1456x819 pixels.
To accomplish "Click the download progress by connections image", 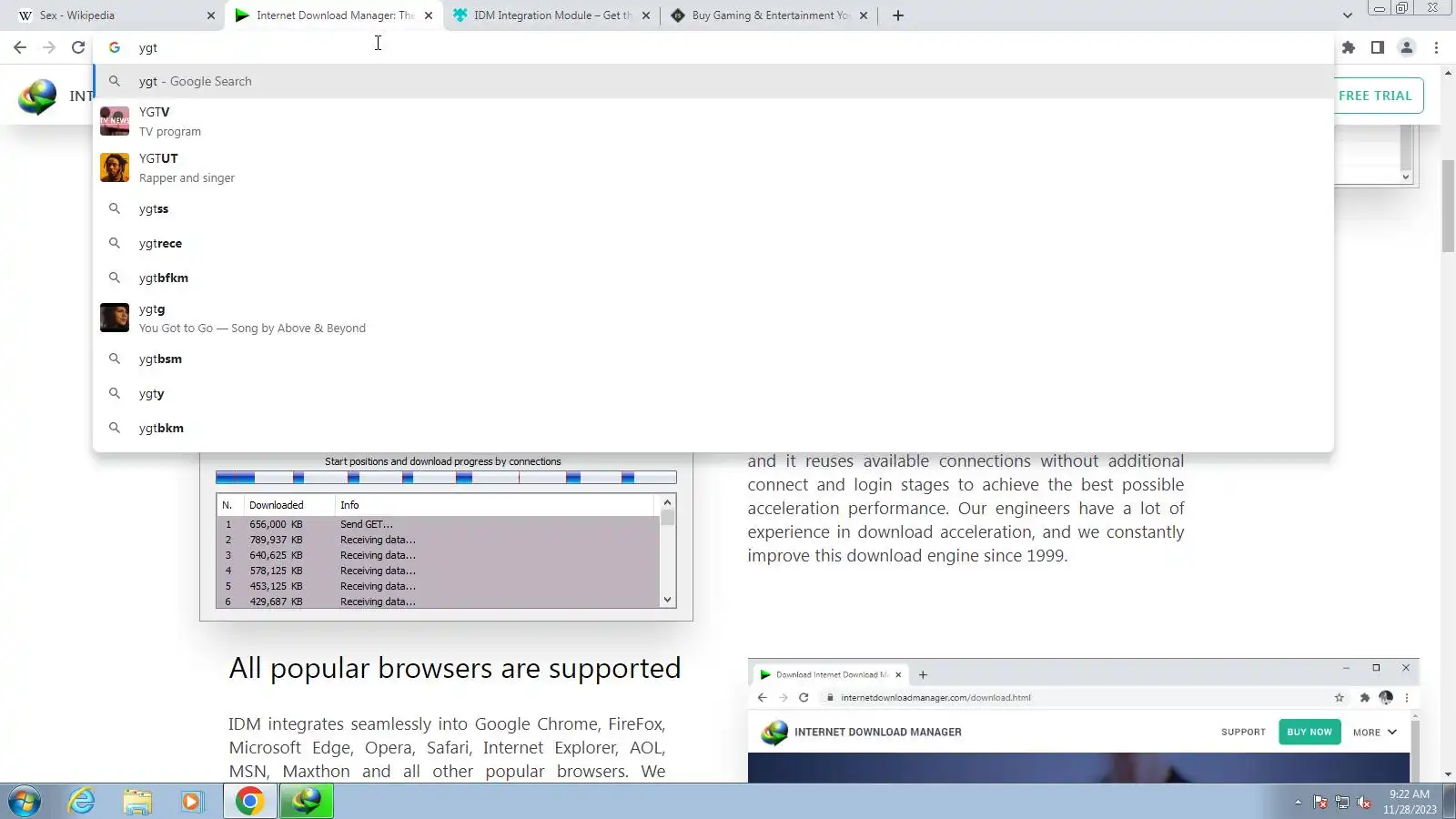I will tap(446, 535).
